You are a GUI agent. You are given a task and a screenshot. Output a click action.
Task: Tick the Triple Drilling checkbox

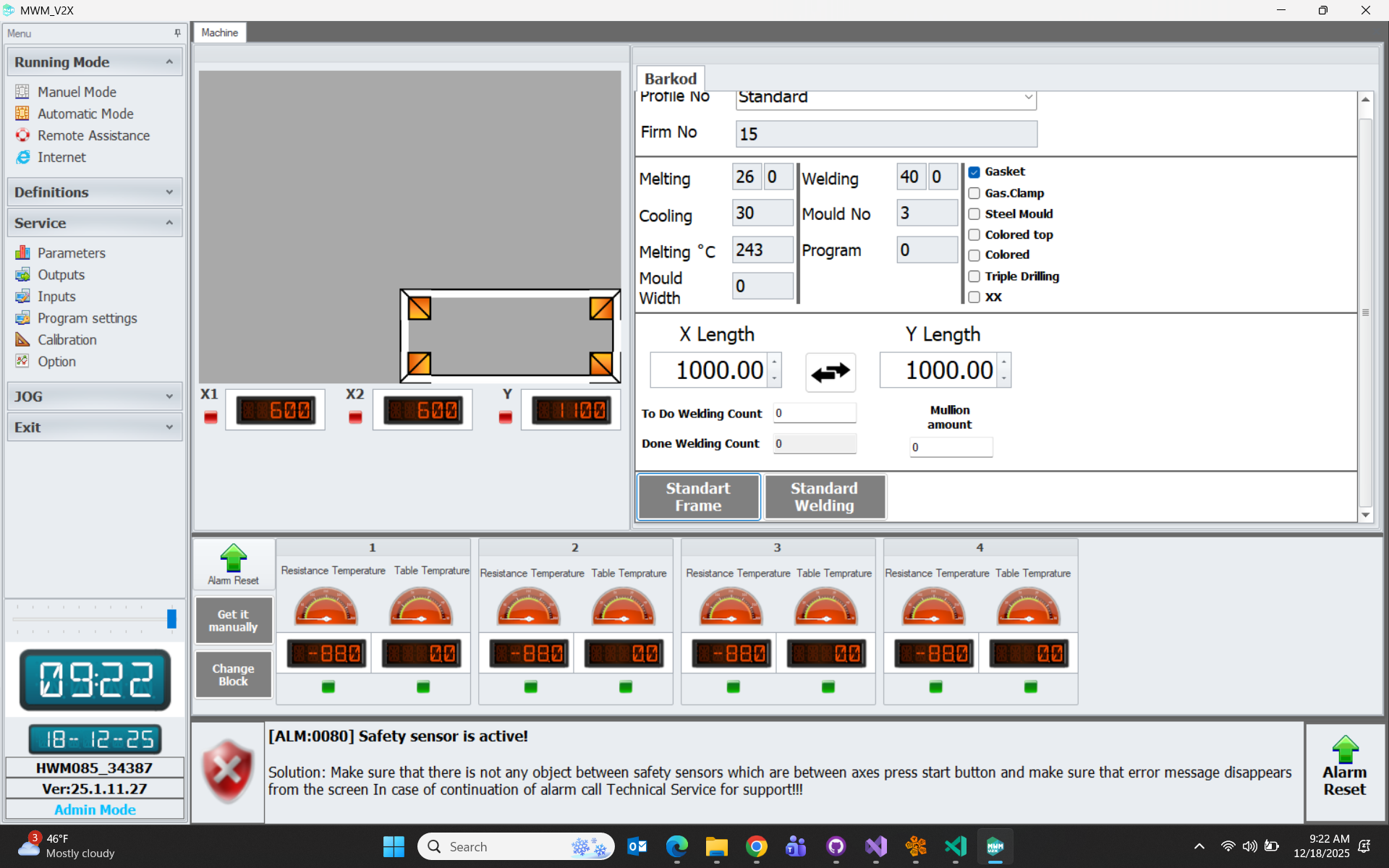(x=974, y=276)
